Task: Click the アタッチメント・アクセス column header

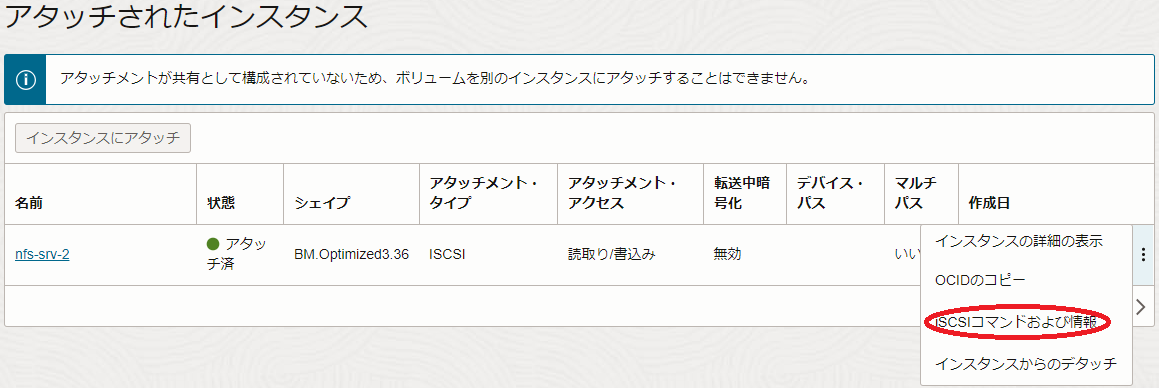Action: (x=623, y=193)
